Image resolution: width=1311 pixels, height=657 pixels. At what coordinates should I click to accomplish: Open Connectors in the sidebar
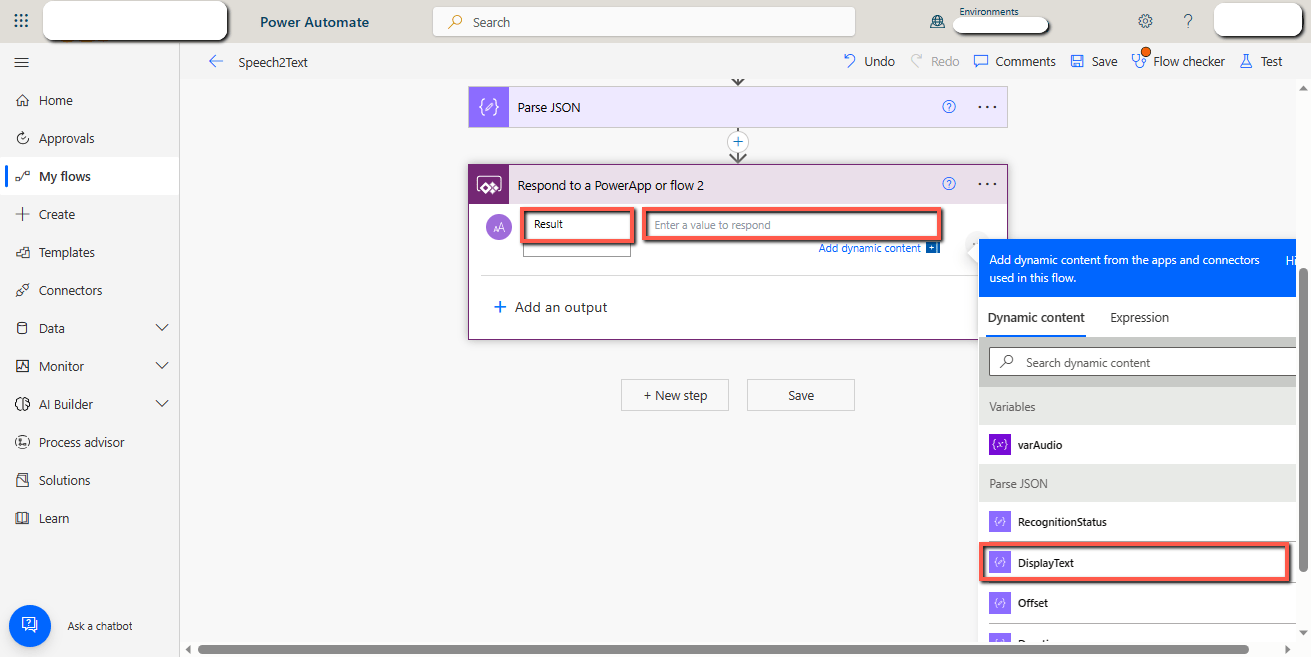(89, 291)
